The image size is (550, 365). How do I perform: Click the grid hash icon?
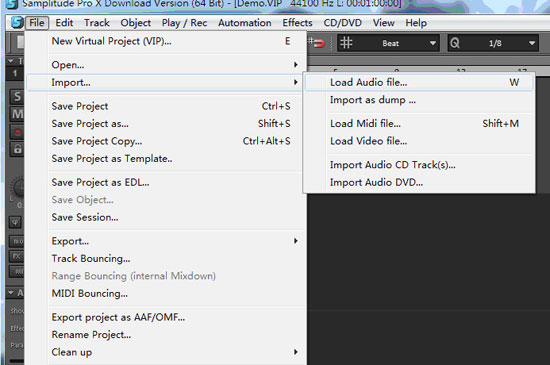pos(346,43)
